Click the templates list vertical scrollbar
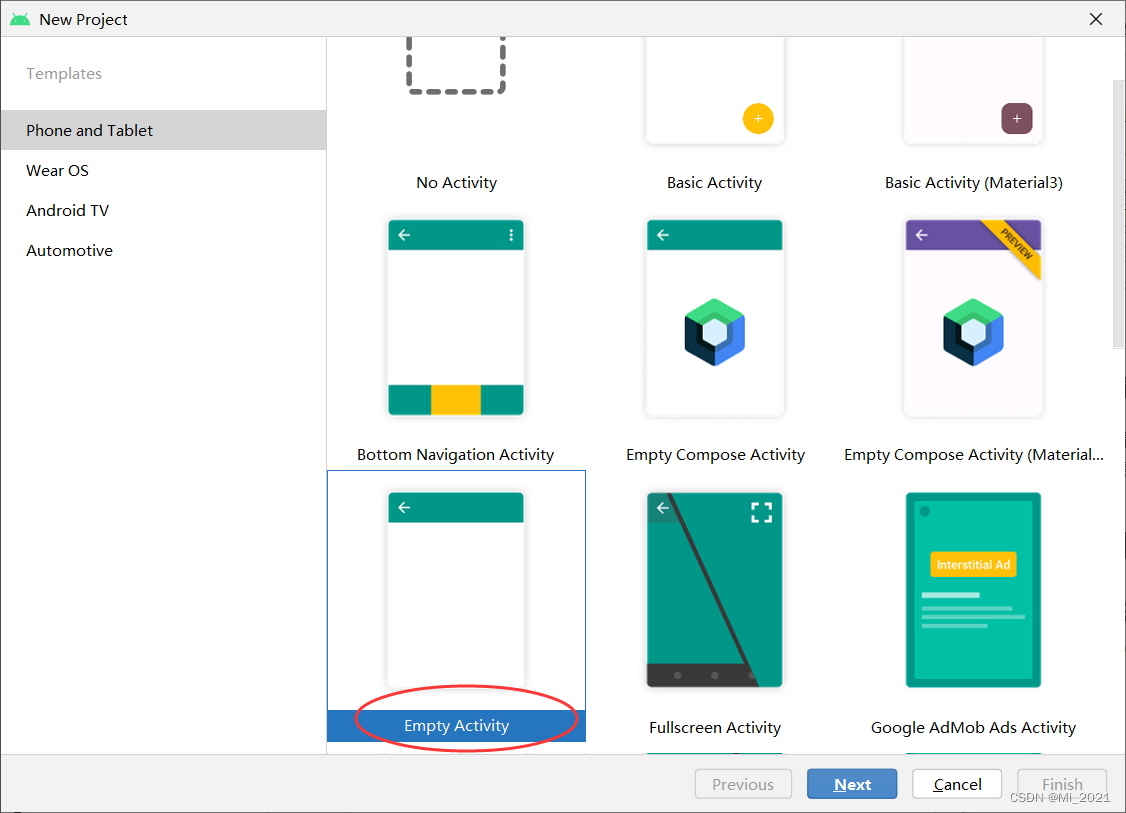Viewport: 1126px width, 813px height. pyautogui.click(x=1119, y=213)
